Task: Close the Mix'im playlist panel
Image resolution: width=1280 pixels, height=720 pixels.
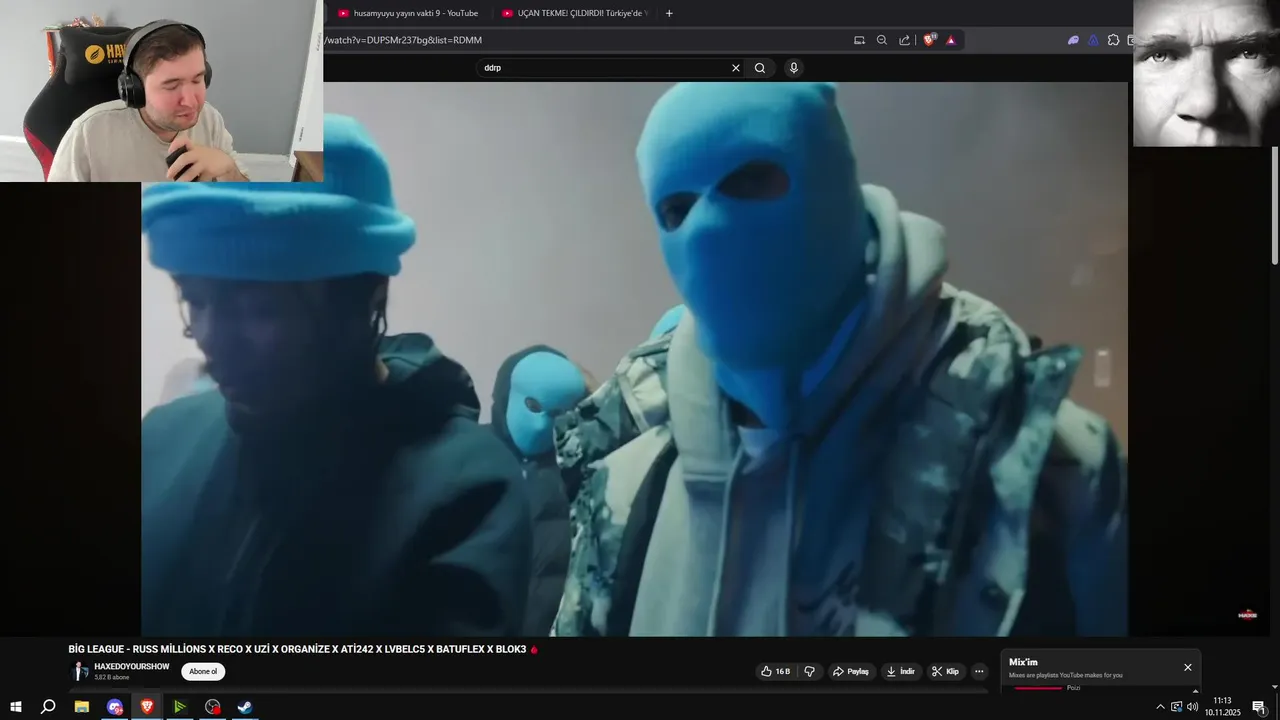Action: coord(1188,667)
